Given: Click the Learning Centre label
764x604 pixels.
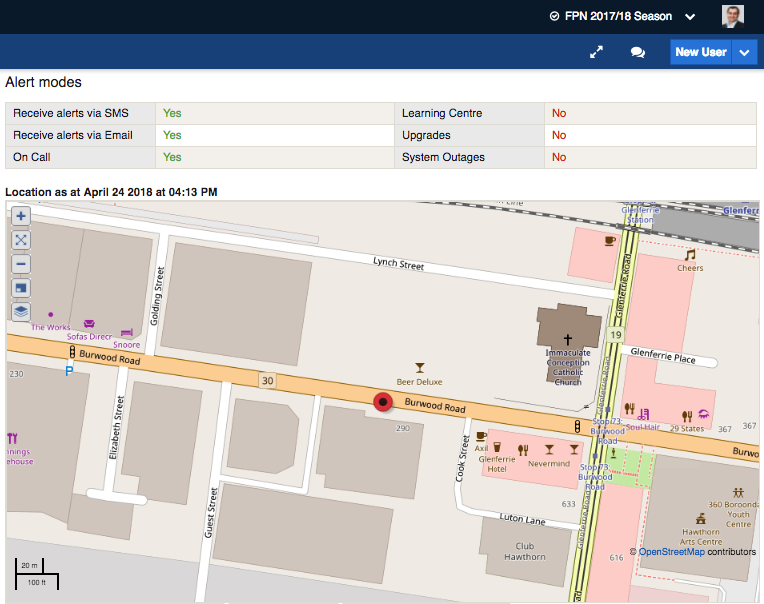Looking at the screenshot, I should [x=442, y=113].
